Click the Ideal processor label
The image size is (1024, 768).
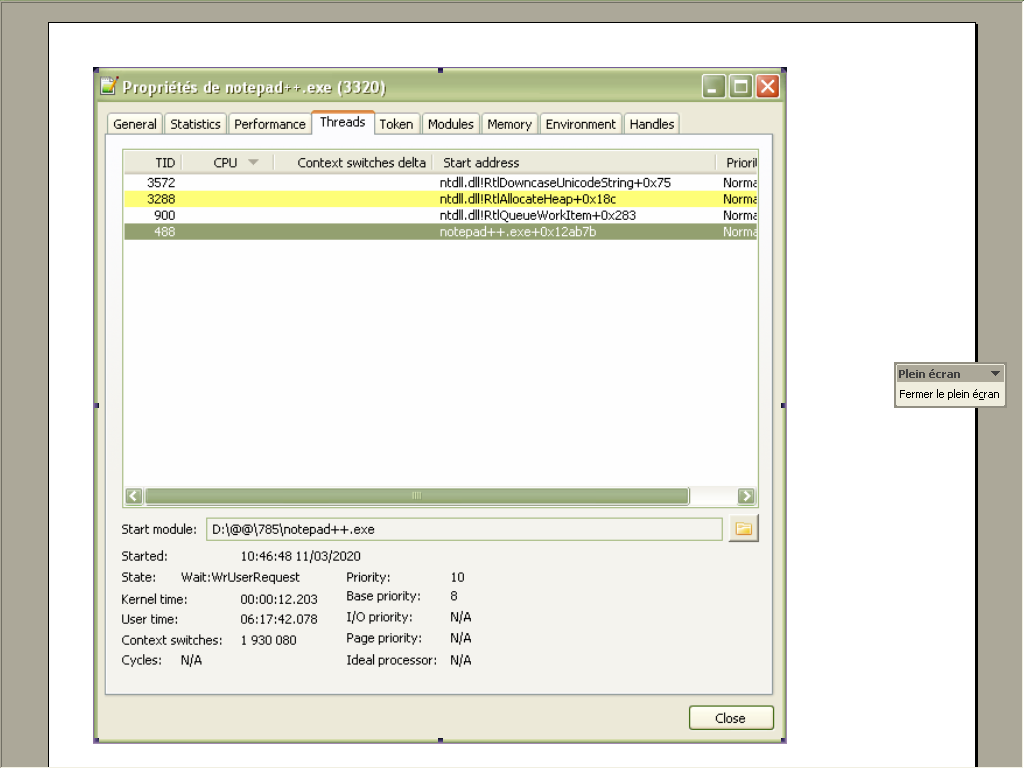point(391,660)
